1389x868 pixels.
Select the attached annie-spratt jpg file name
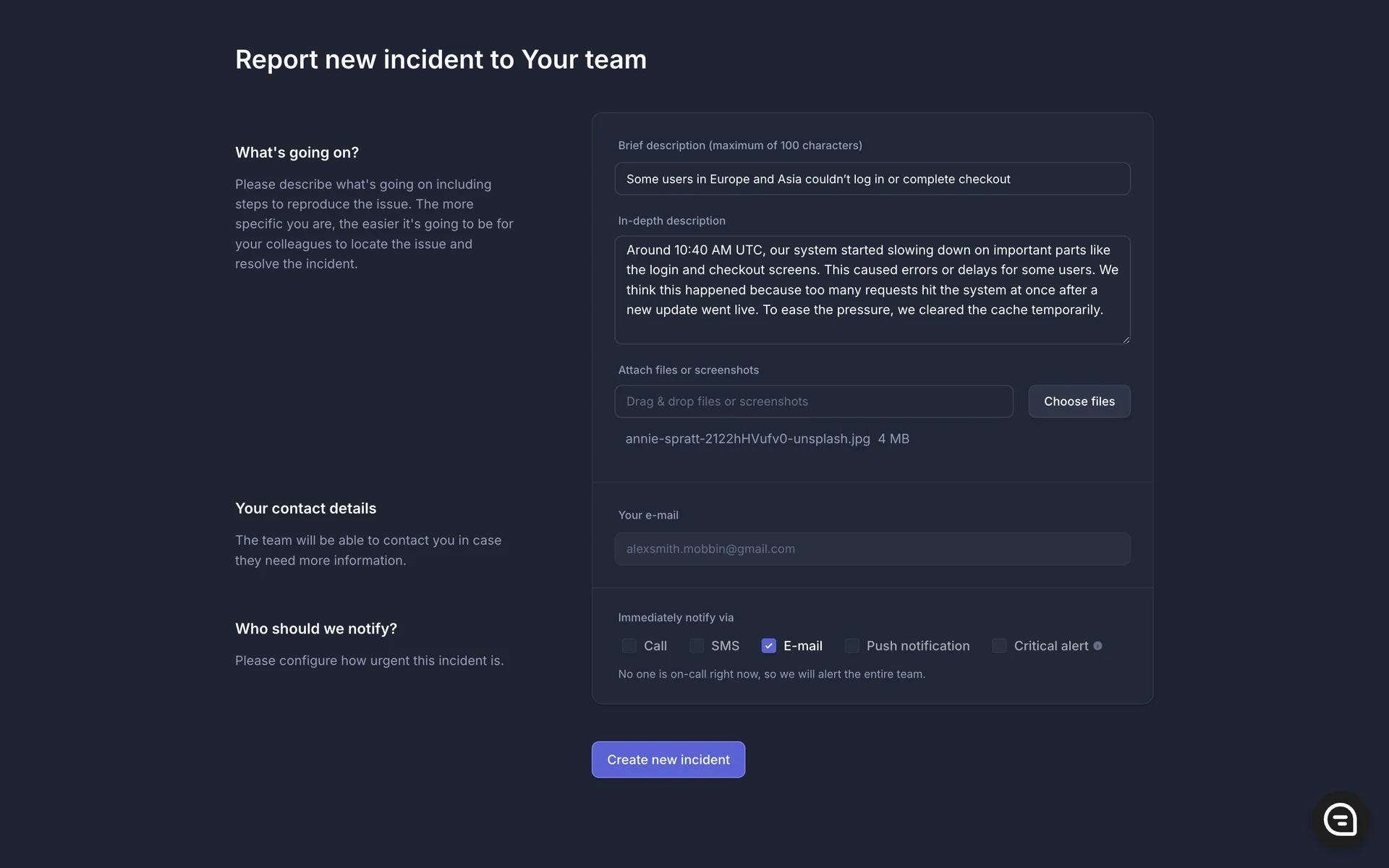coord(747,439)
